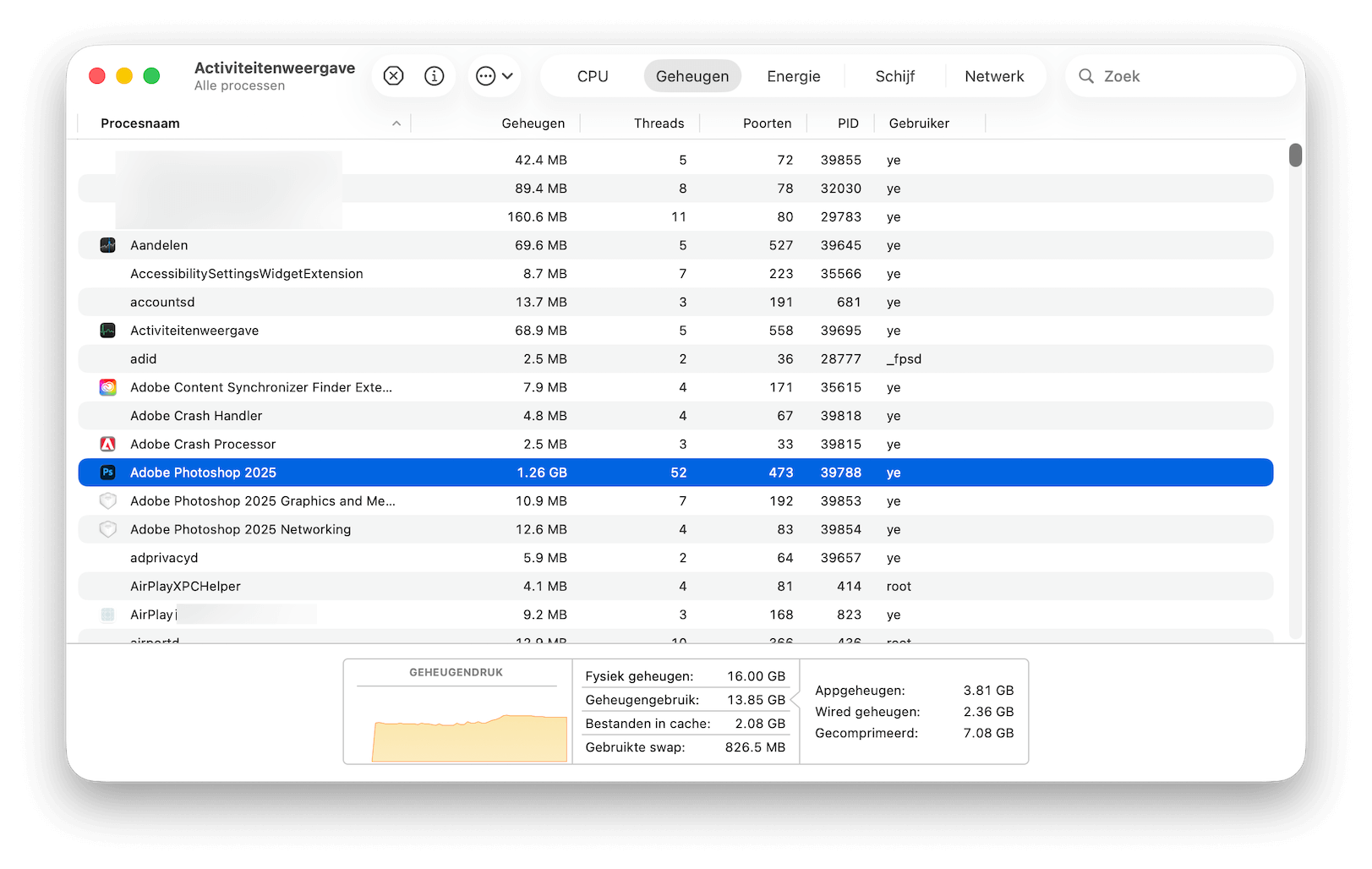The width and height of the screenshot is (1372, 869).
Task: Click the Gebruikte swap 826.5 MB value
Action: [x=755, y=747]
